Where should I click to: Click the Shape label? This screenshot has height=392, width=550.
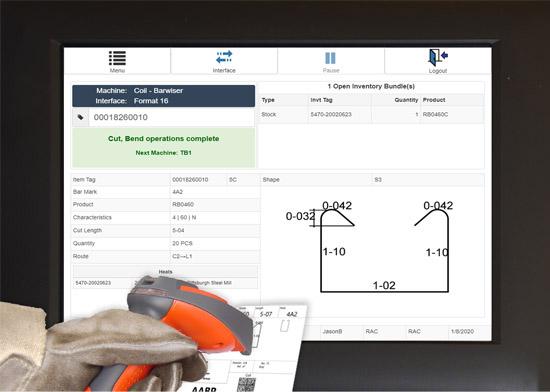click(271, 180)
